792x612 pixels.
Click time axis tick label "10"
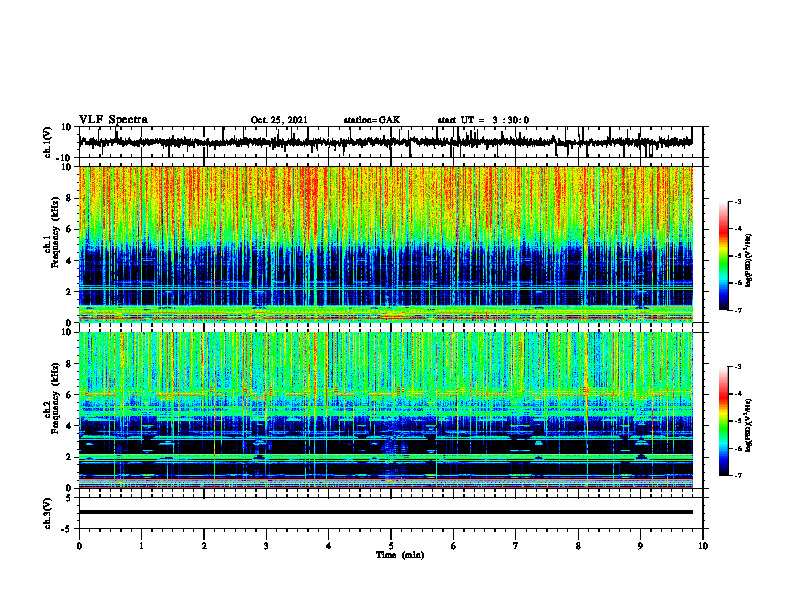click(x=703, y=546)
